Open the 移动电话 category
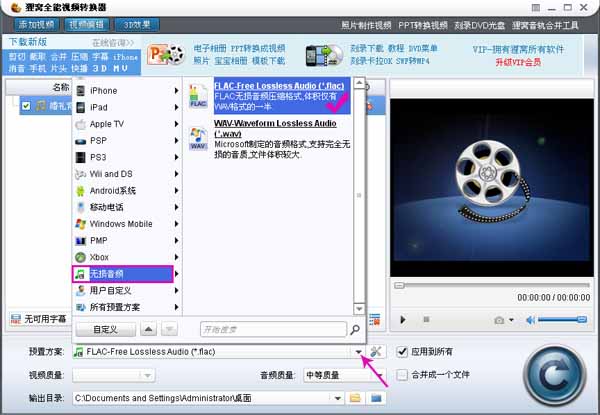 [x=127, y=207]
